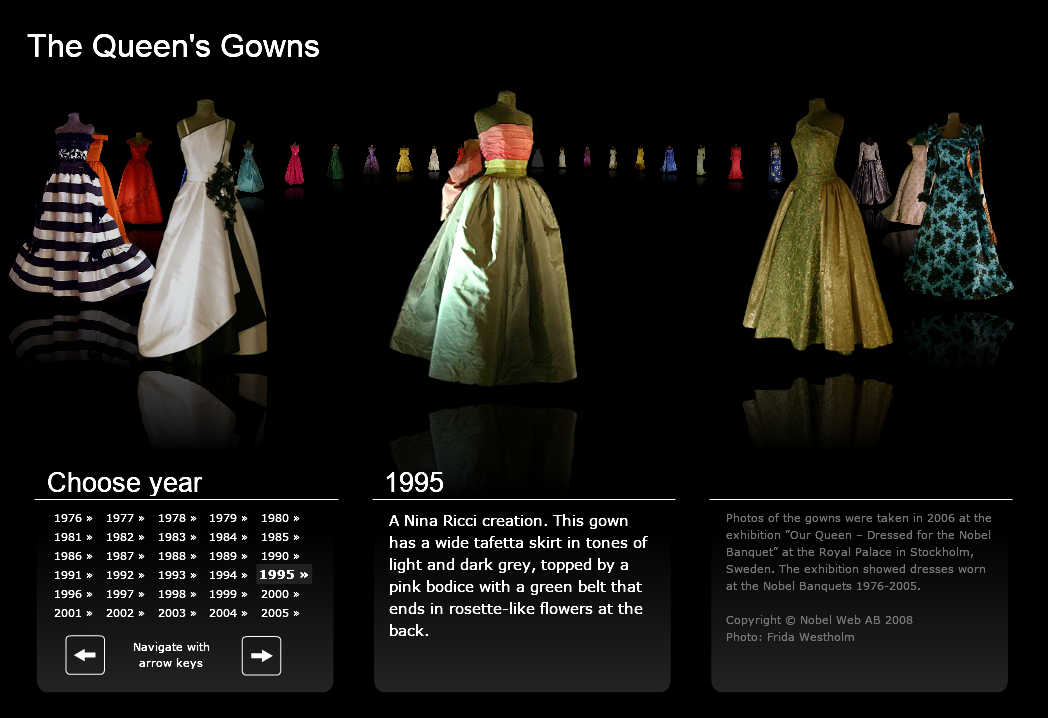Go to the previous gown with left arrow
Image resolution: width=1048 pixels, height=718 pixels.
85,655
